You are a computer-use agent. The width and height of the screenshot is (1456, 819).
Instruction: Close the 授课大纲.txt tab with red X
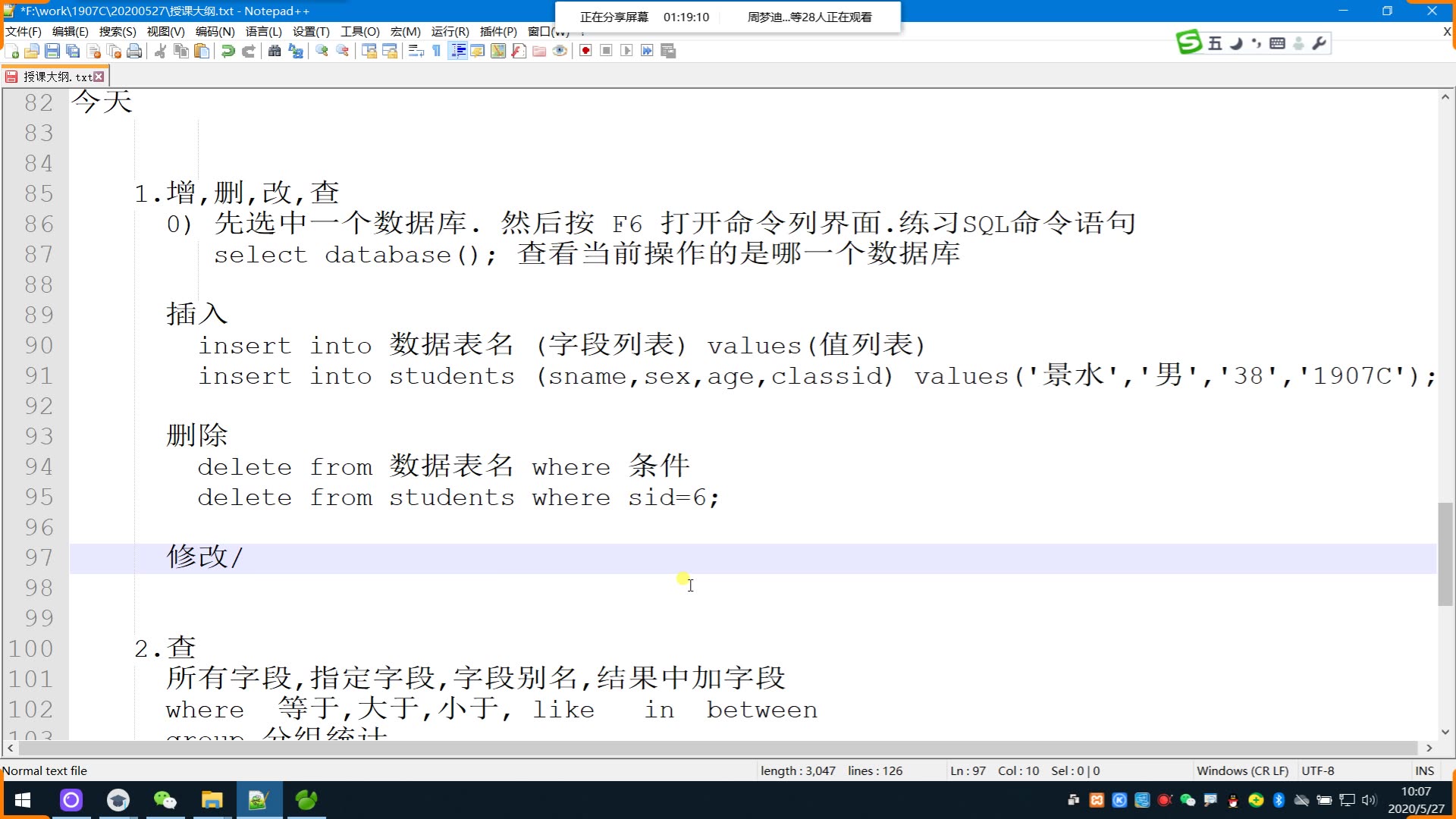coord(99,77)
